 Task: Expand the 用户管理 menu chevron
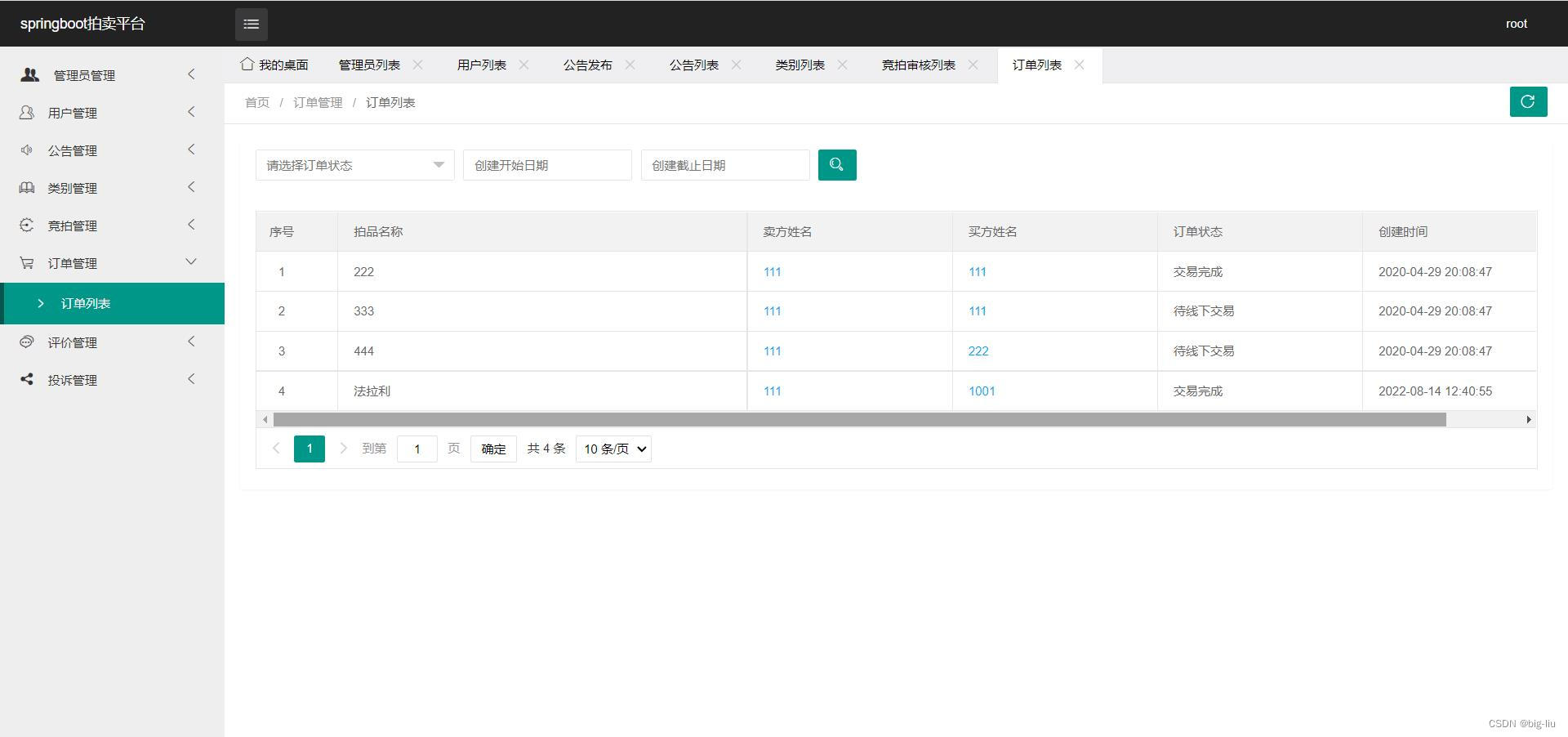pos(191,112)
